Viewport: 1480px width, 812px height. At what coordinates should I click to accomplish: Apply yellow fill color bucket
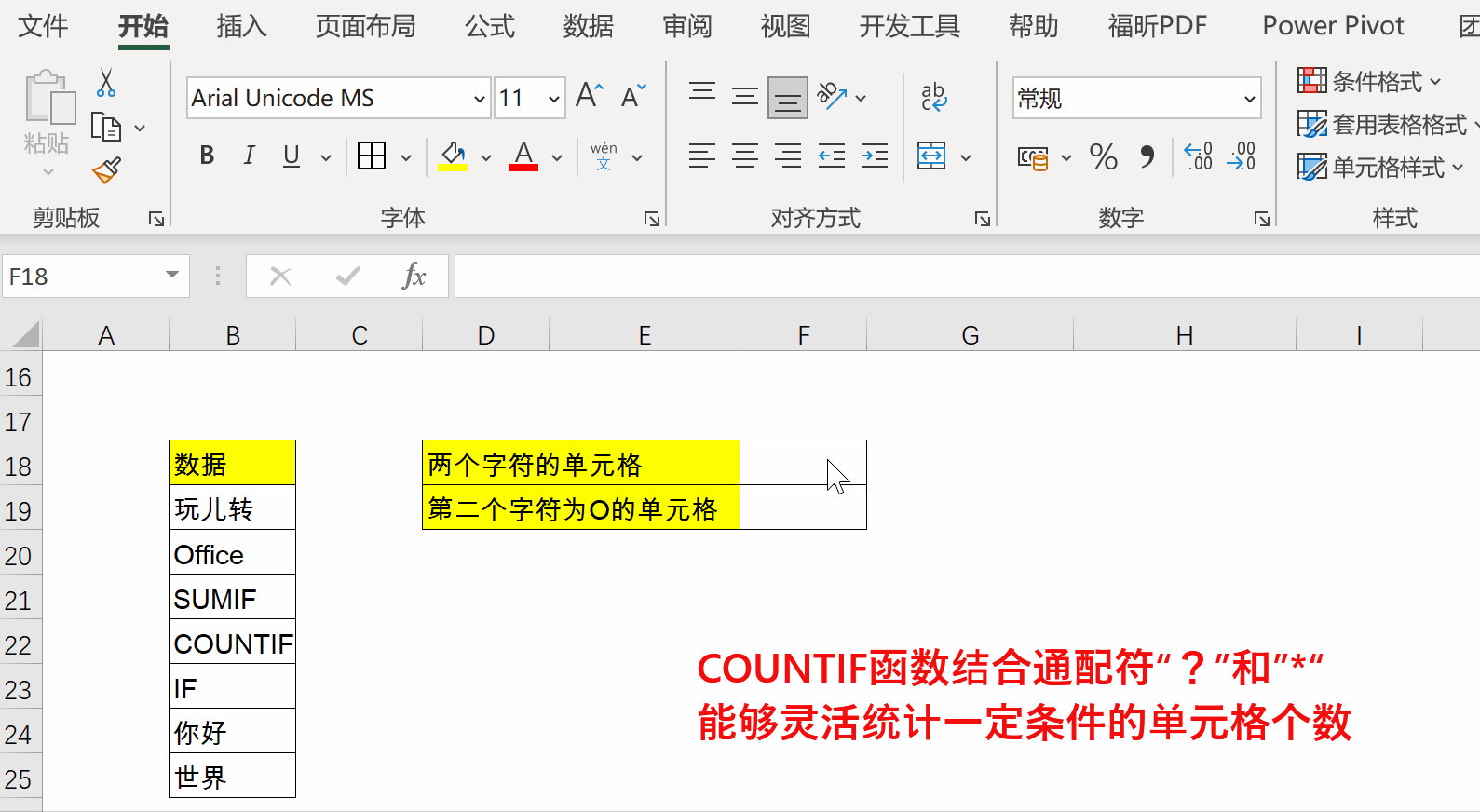click(x=454, y=156)
